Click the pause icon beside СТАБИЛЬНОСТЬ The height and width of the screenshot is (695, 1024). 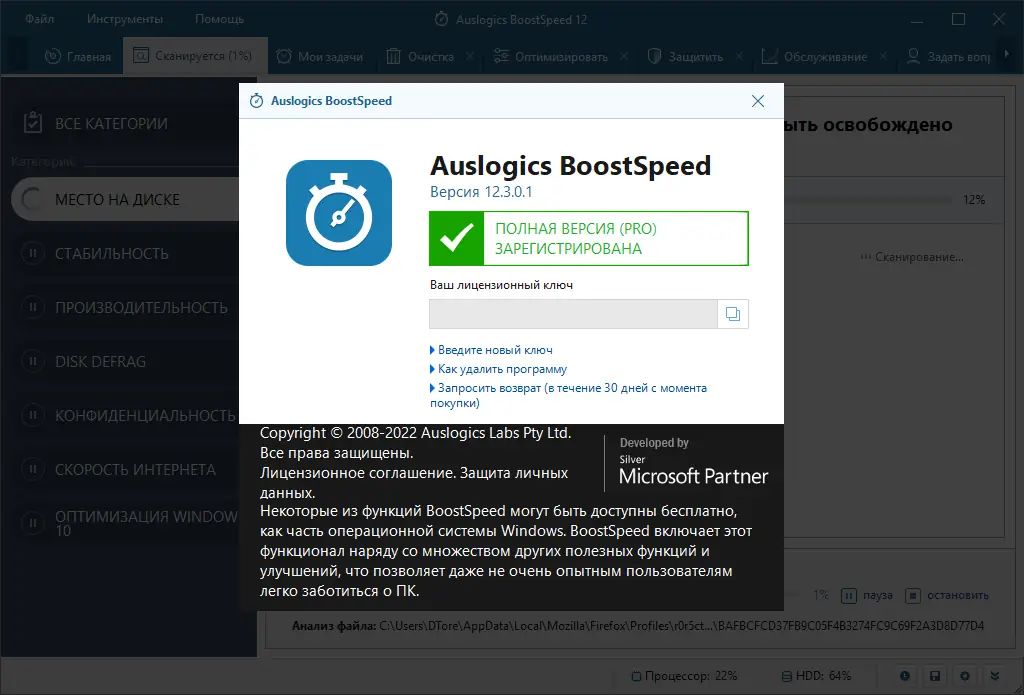[x=32, y=253]
